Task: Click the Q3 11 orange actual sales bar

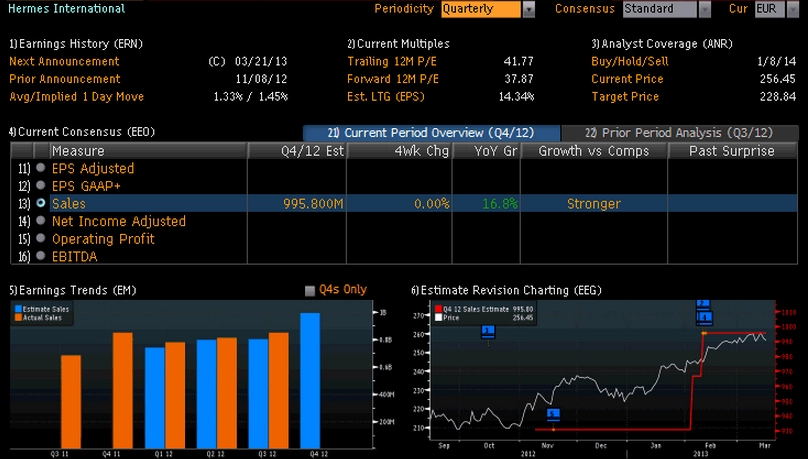Action: [x=71, y=402]
